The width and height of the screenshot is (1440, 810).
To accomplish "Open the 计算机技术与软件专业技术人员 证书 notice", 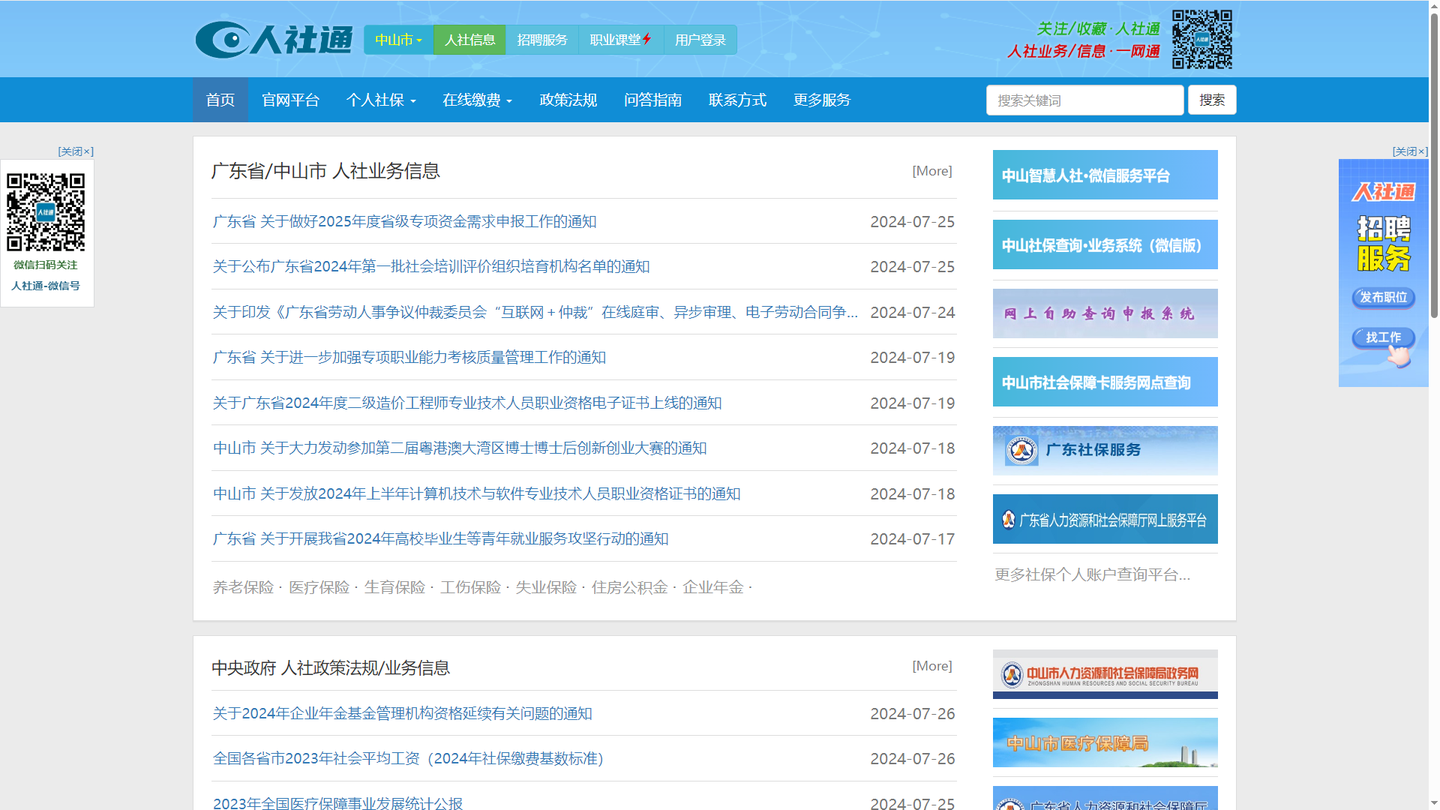I will [476, 494].
